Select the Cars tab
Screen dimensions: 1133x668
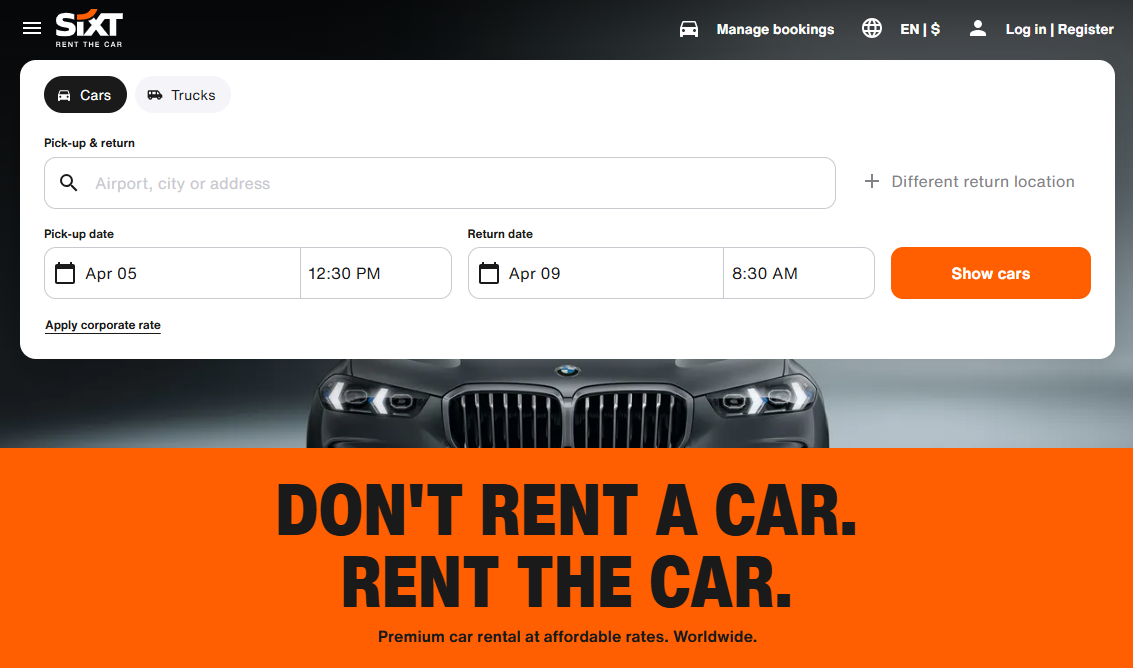pos(85,95)
